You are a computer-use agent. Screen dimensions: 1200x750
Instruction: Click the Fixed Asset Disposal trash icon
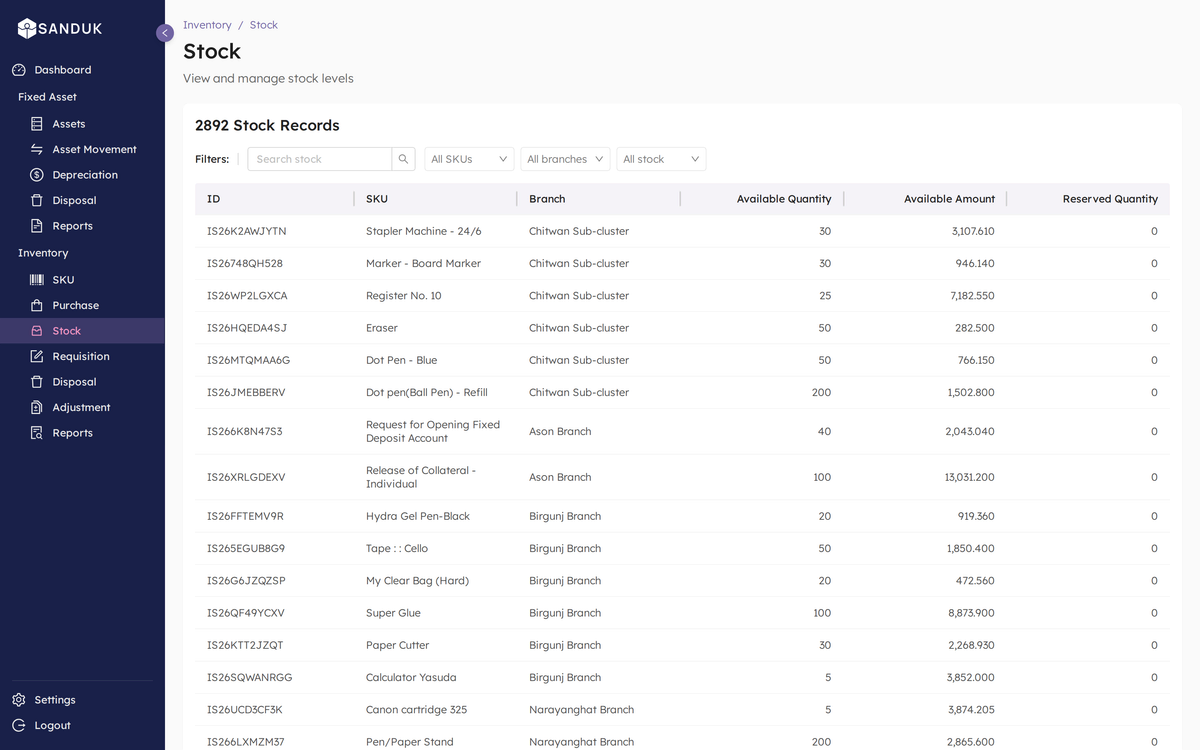37,200
